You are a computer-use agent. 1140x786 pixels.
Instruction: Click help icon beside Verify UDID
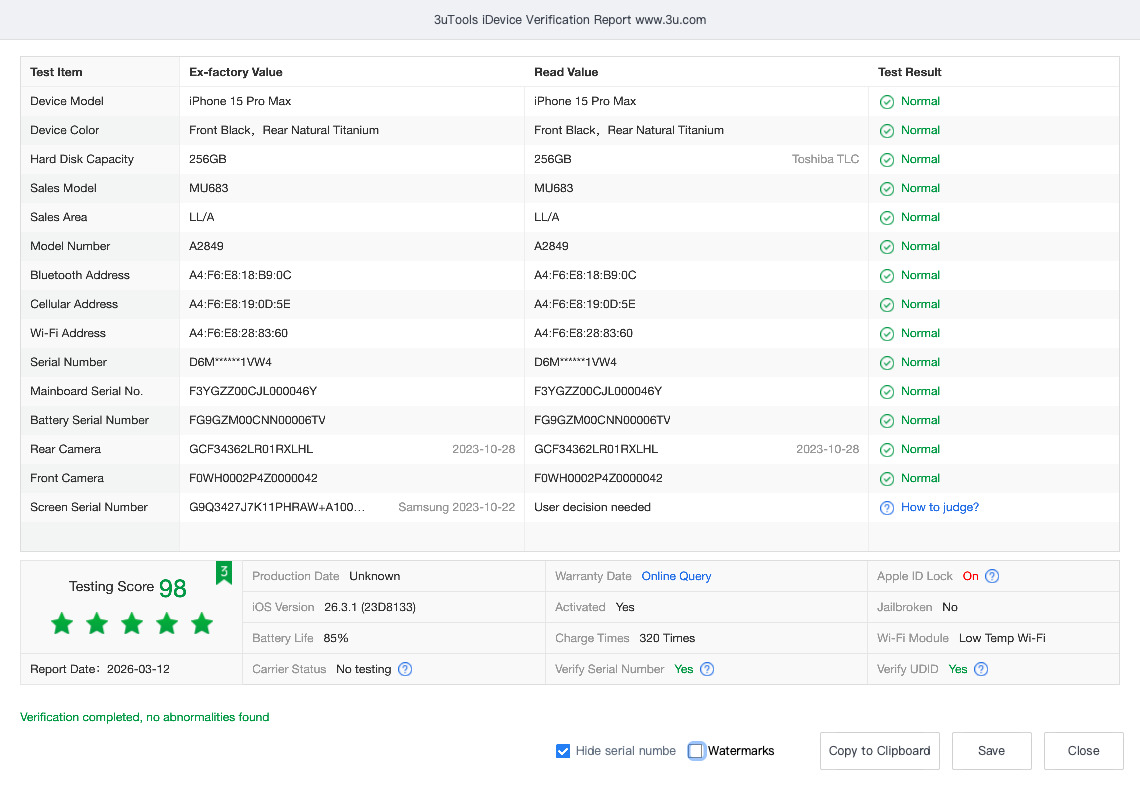click(x=981, y=669)
